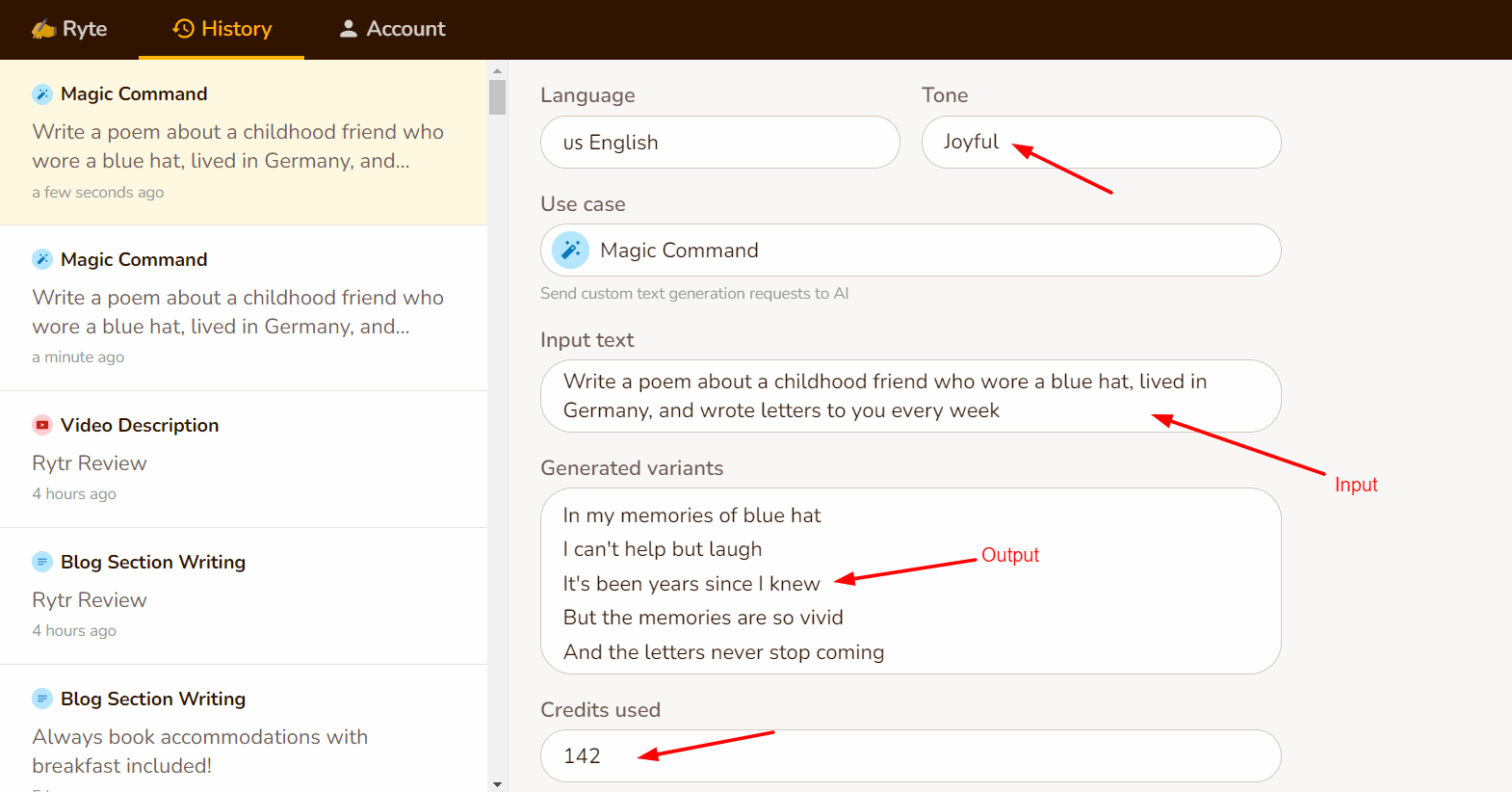Click the history list scrollbar down arrow
This screenshot has width=1512, height=792.
click(497, 784)
